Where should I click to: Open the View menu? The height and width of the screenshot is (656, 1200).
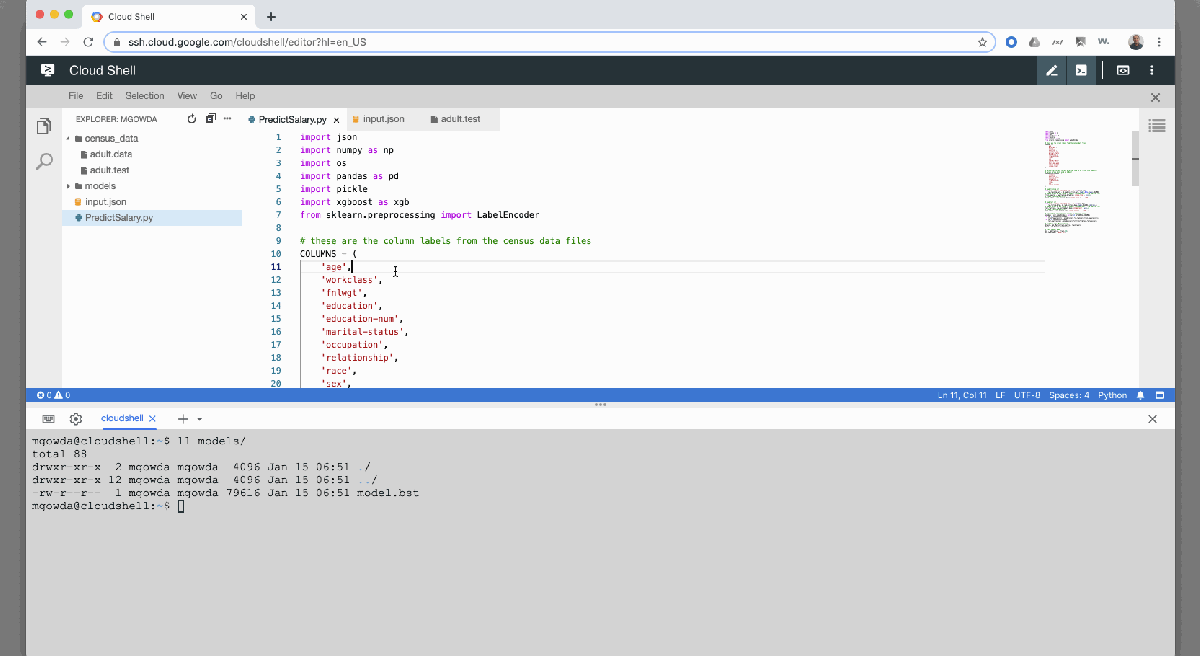[187, 96]
